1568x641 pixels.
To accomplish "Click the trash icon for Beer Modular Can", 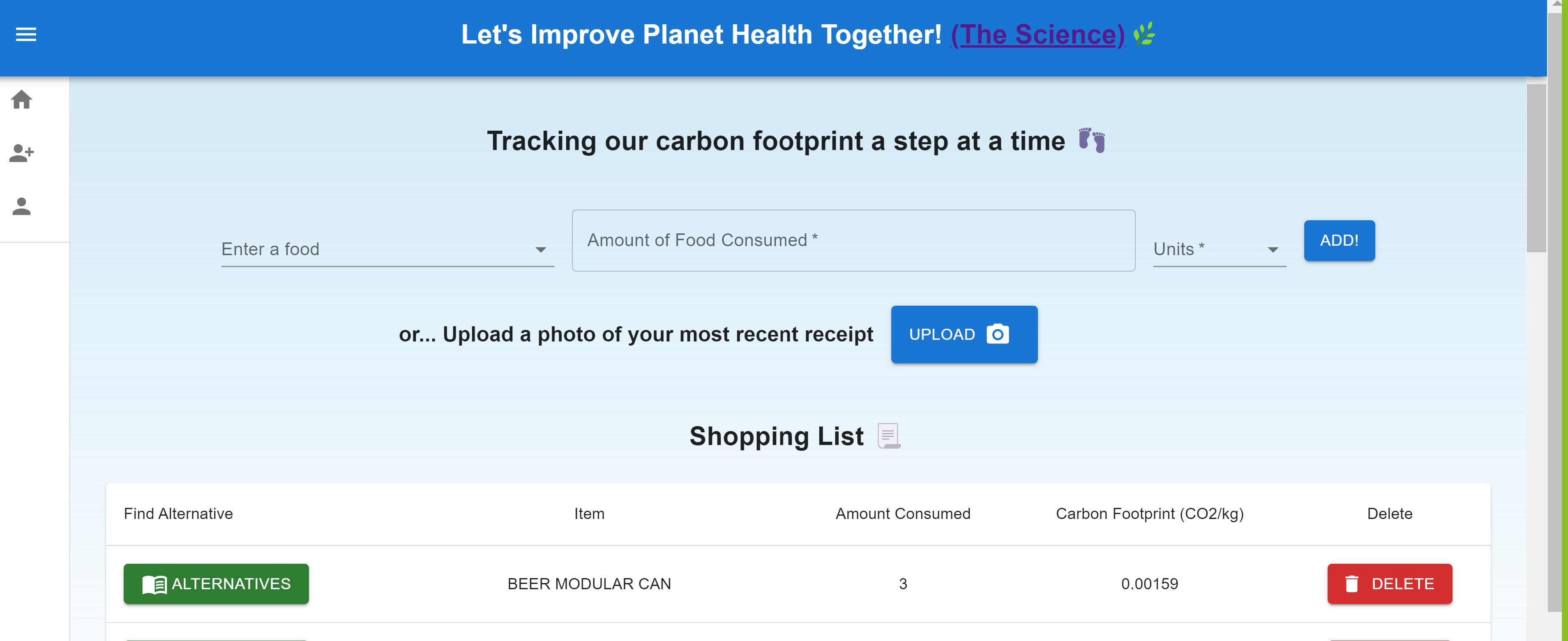I will click(x=1351, y=584).
